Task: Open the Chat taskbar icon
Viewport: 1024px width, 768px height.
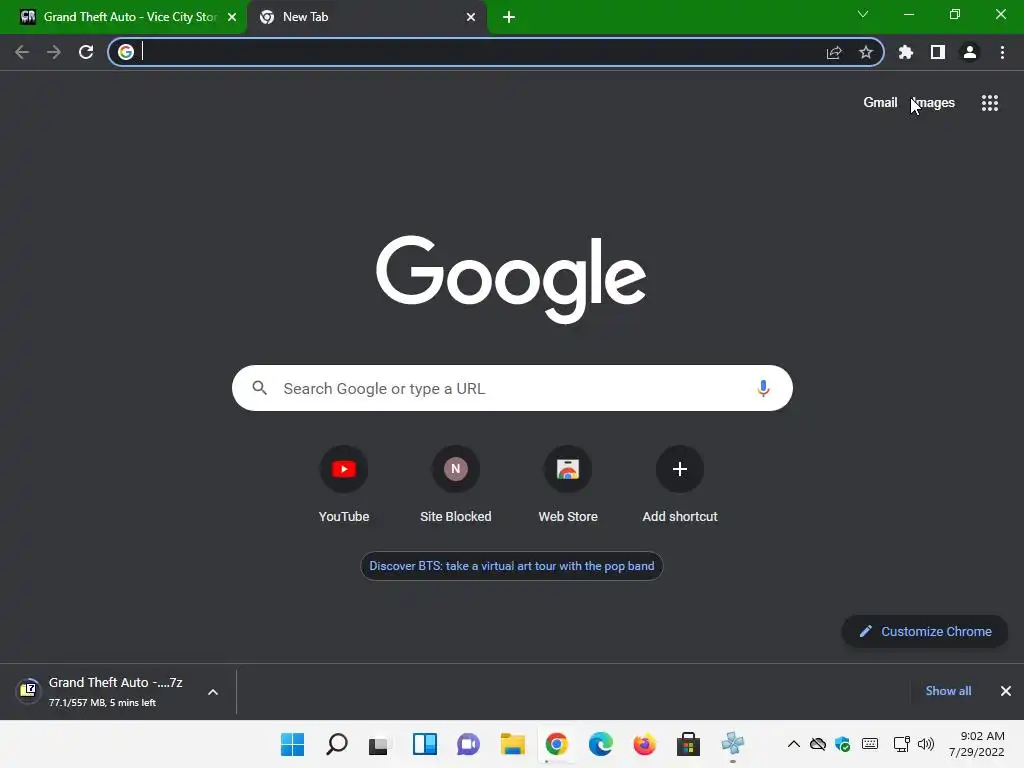Action: click(x=468, y=744)
